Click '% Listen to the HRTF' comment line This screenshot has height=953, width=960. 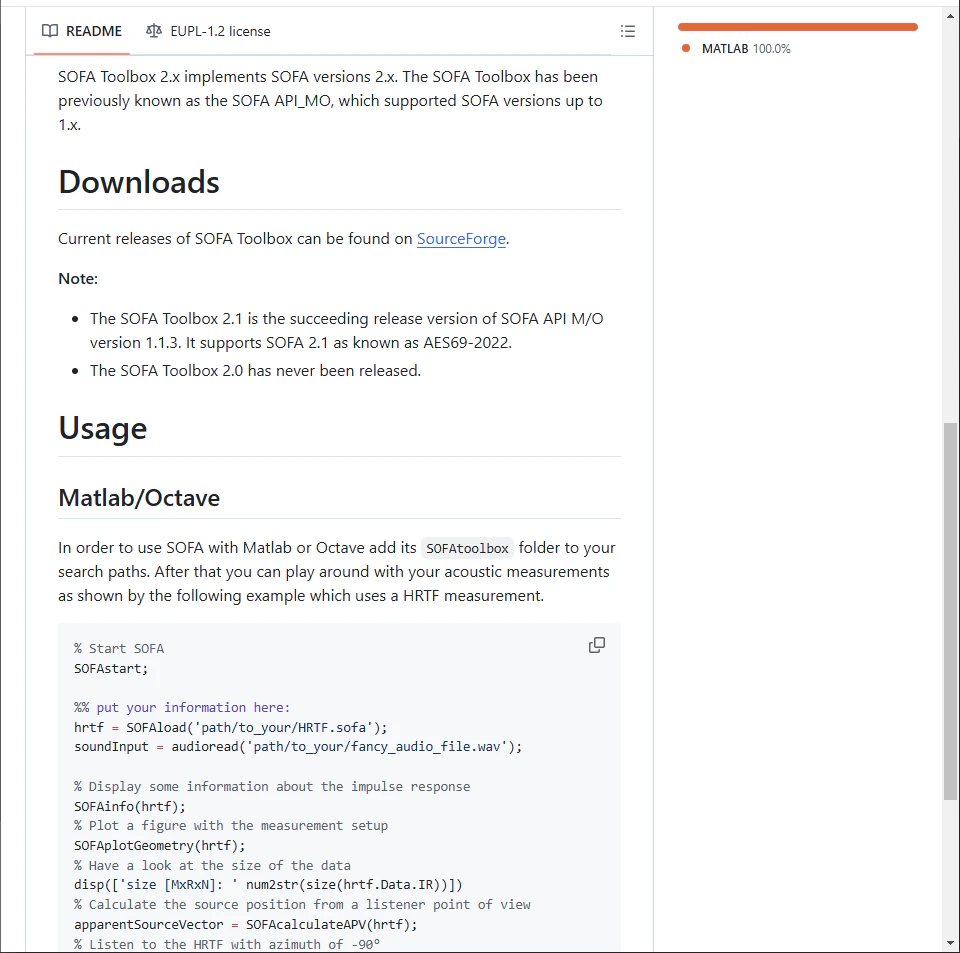[x=227, y=944]
